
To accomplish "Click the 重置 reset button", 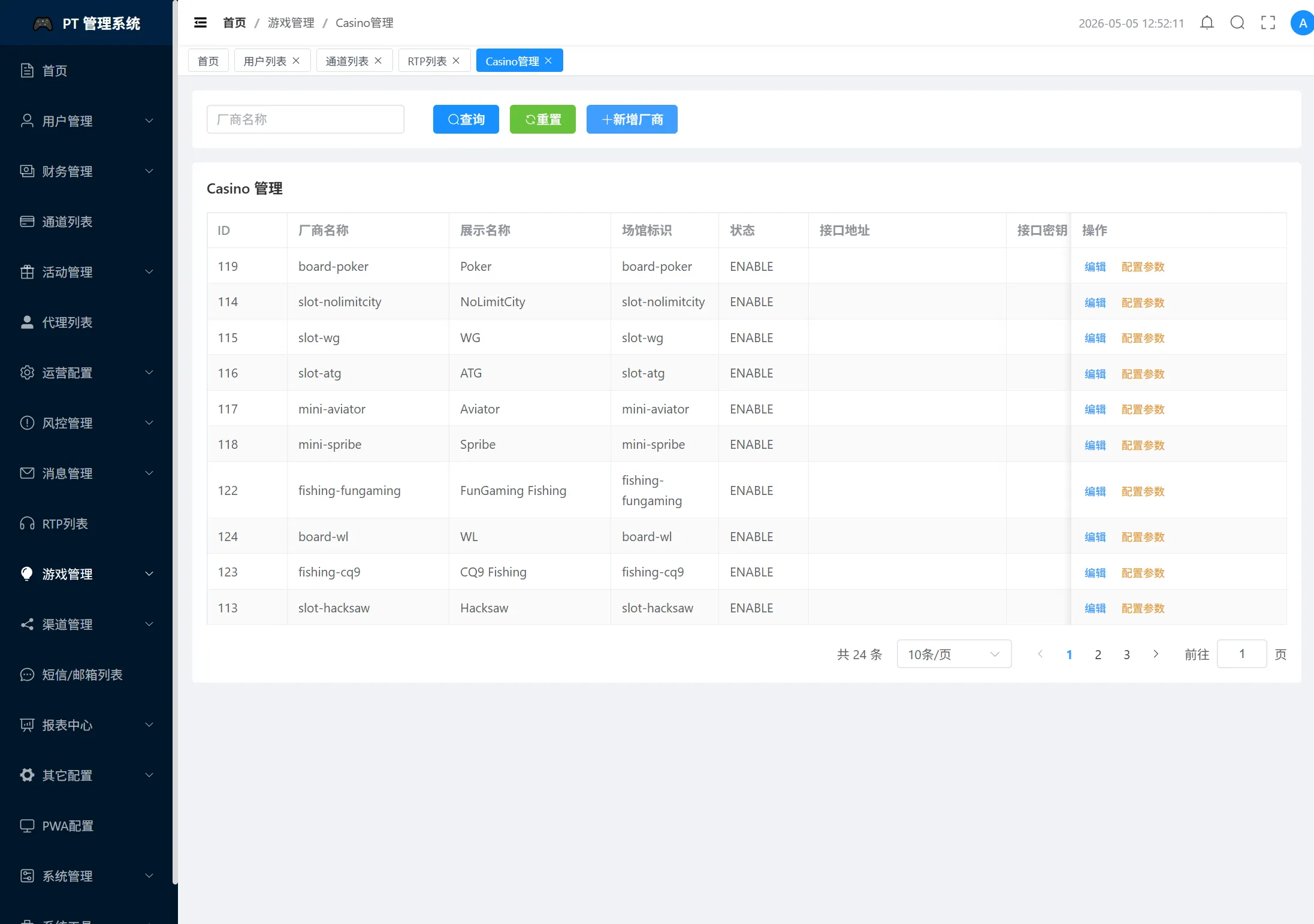I will point(542,119).
